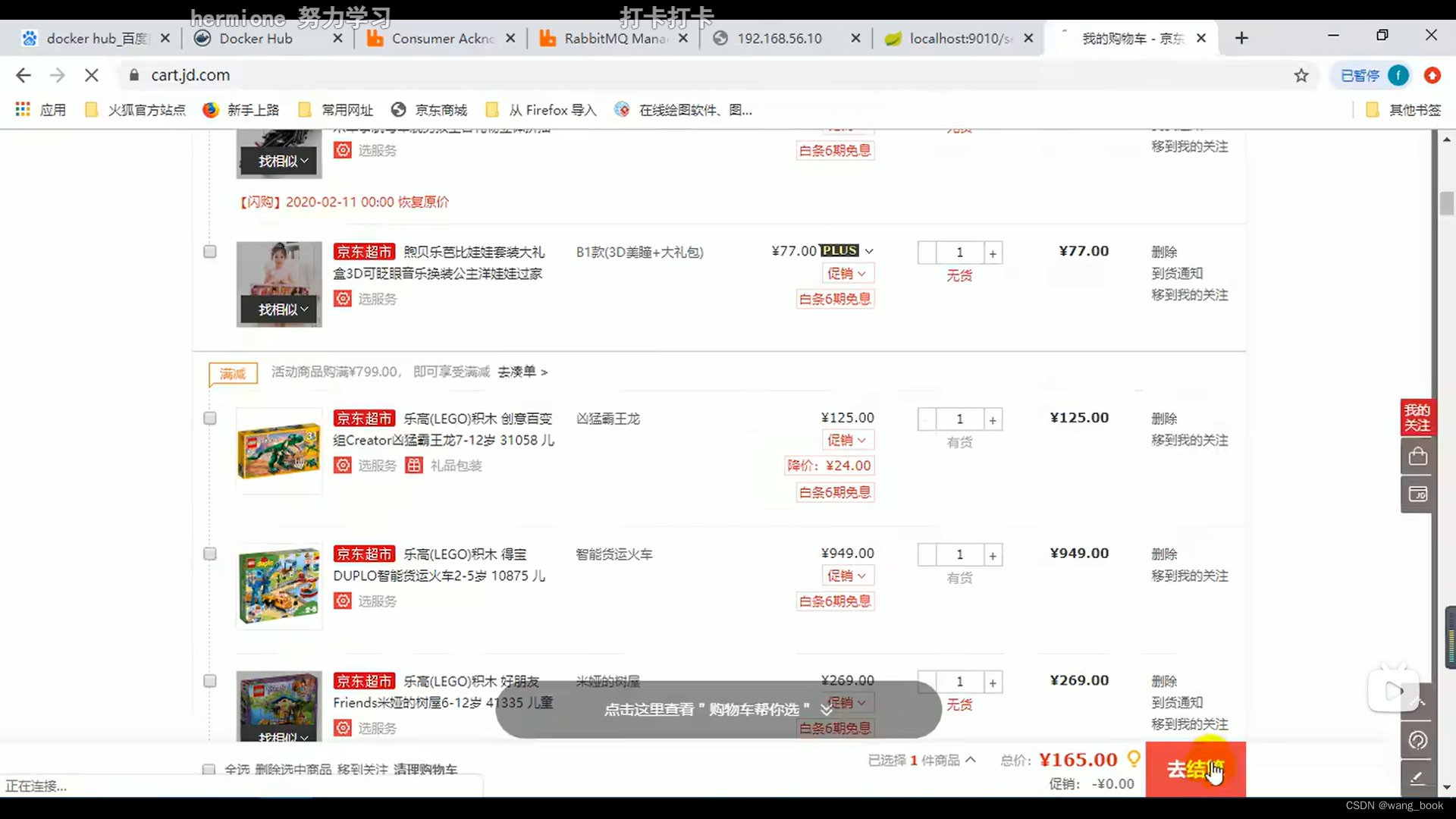Image resolution: width=1456 pixels, height=819 pixels.
Task: Click 白条6期免息 tag for the ¥949.00 item
Action: coord(835,601)
